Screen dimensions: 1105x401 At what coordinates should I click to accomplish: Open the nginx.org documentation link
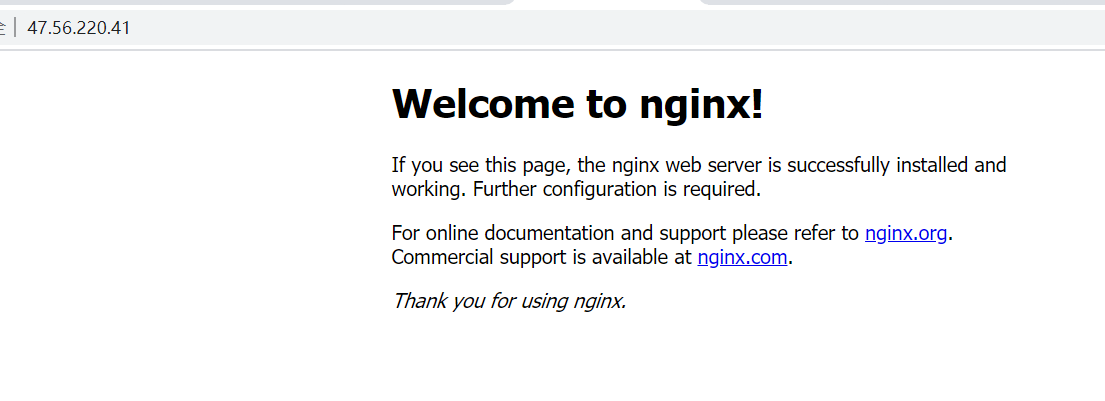pos(906,233)
